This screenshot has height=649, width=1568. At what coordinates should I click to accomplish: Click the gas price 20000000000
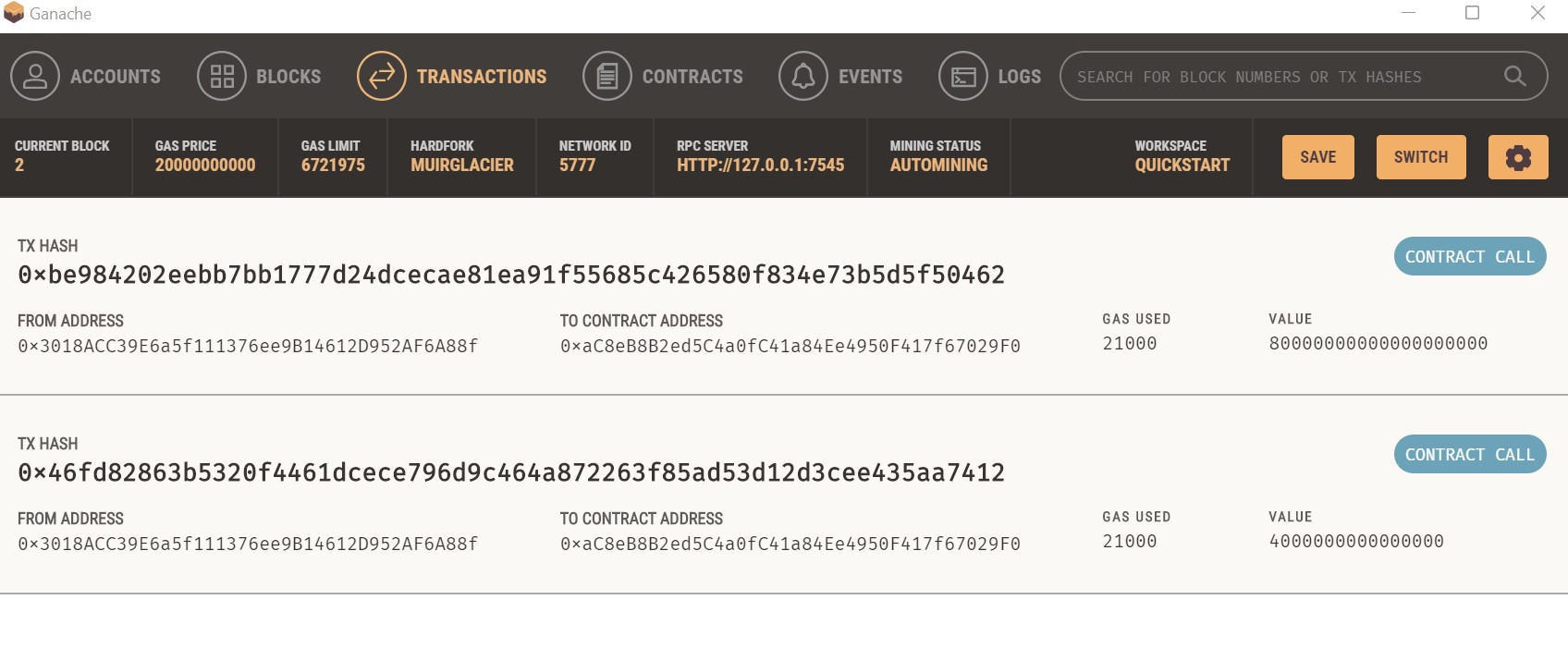(x=205, y=165)
